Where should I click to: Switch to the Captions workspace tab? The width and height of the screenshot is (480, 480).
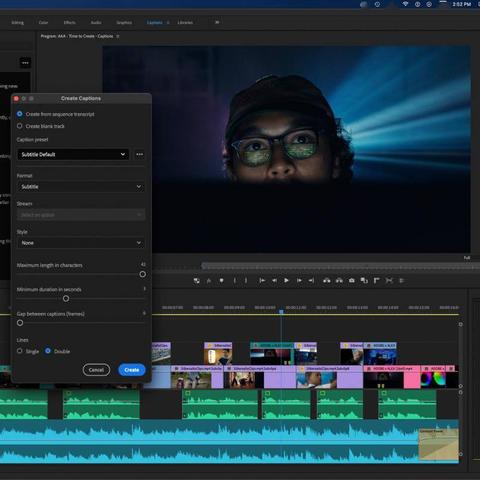click(x=155, y=22)
